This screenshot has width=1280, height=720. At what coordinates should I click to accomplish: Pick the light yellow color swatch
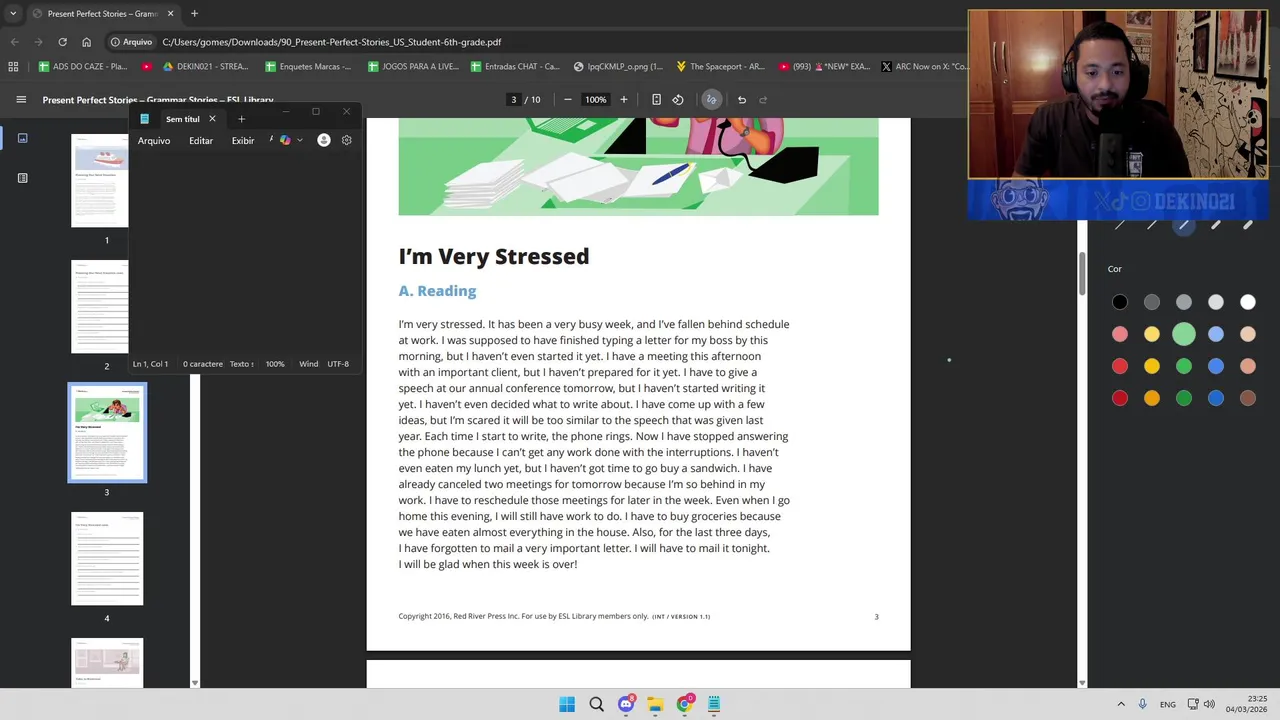pos(1152,334)
